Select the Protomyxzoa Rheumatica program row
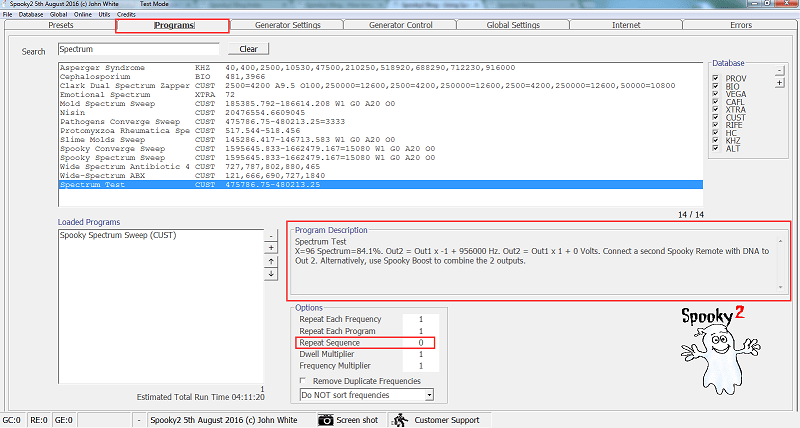 [381, 131]
